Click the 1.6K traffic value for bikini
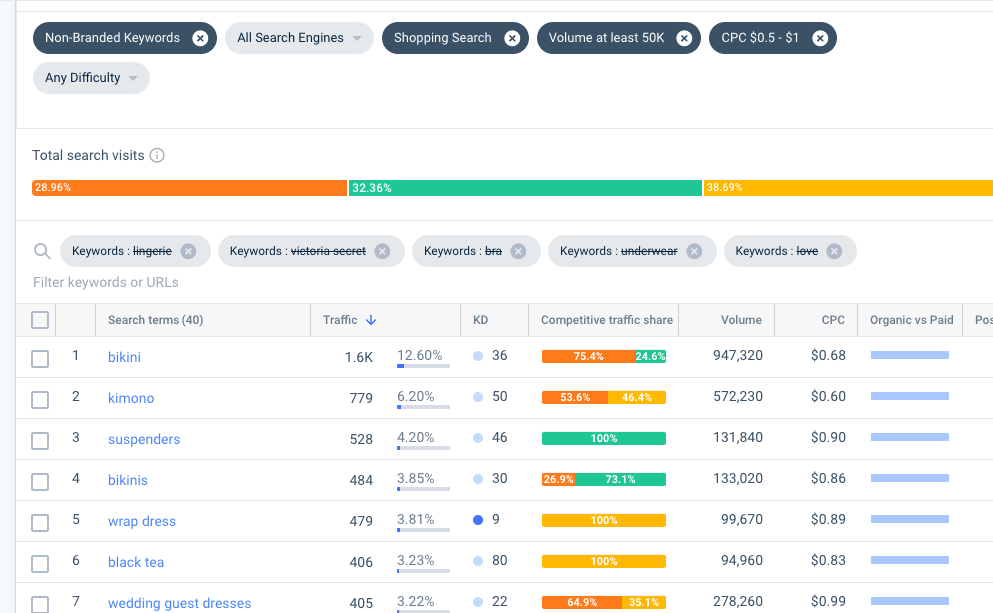 359,357
